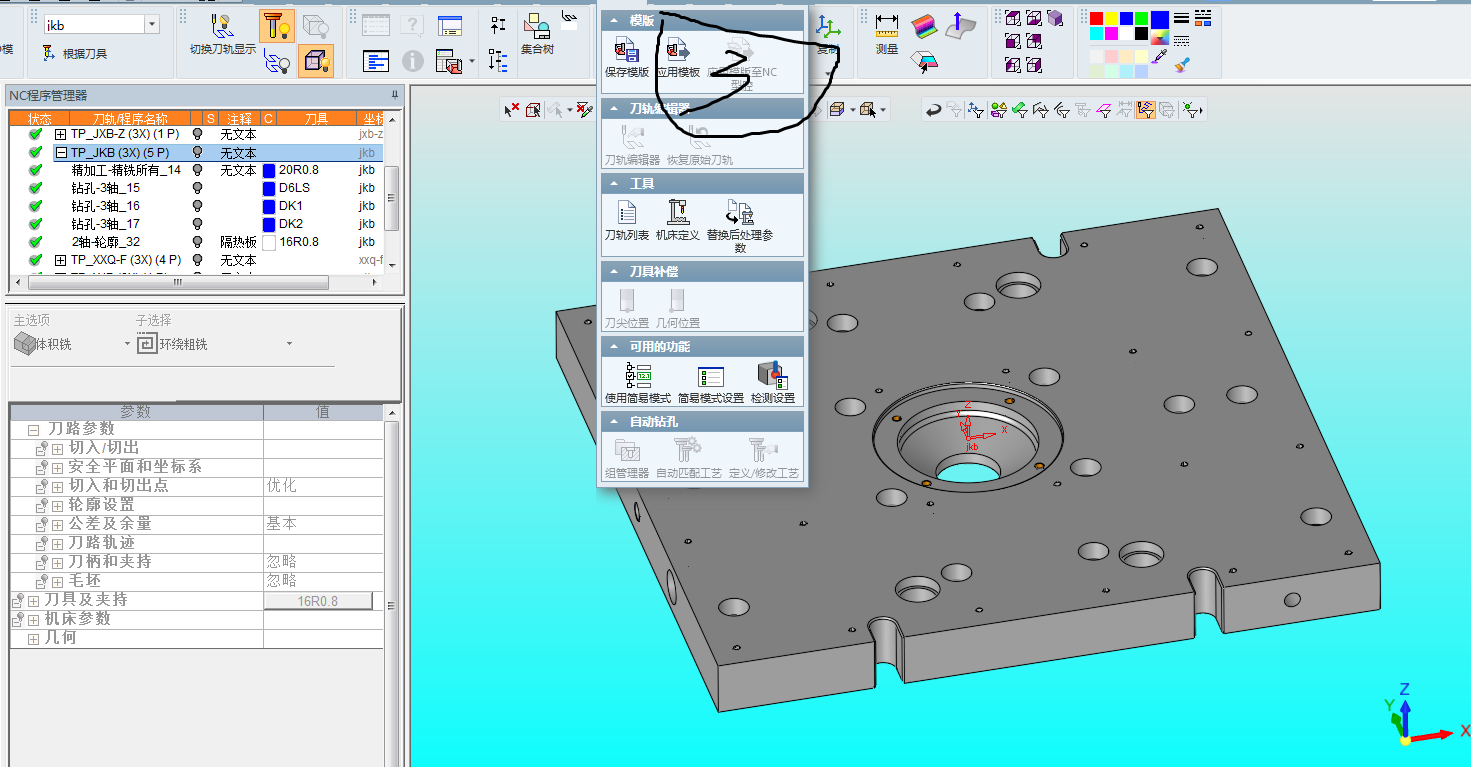1471x767 pixels.
Task: Pin the NC程序管理器 panel
Action: pos(394,95)
